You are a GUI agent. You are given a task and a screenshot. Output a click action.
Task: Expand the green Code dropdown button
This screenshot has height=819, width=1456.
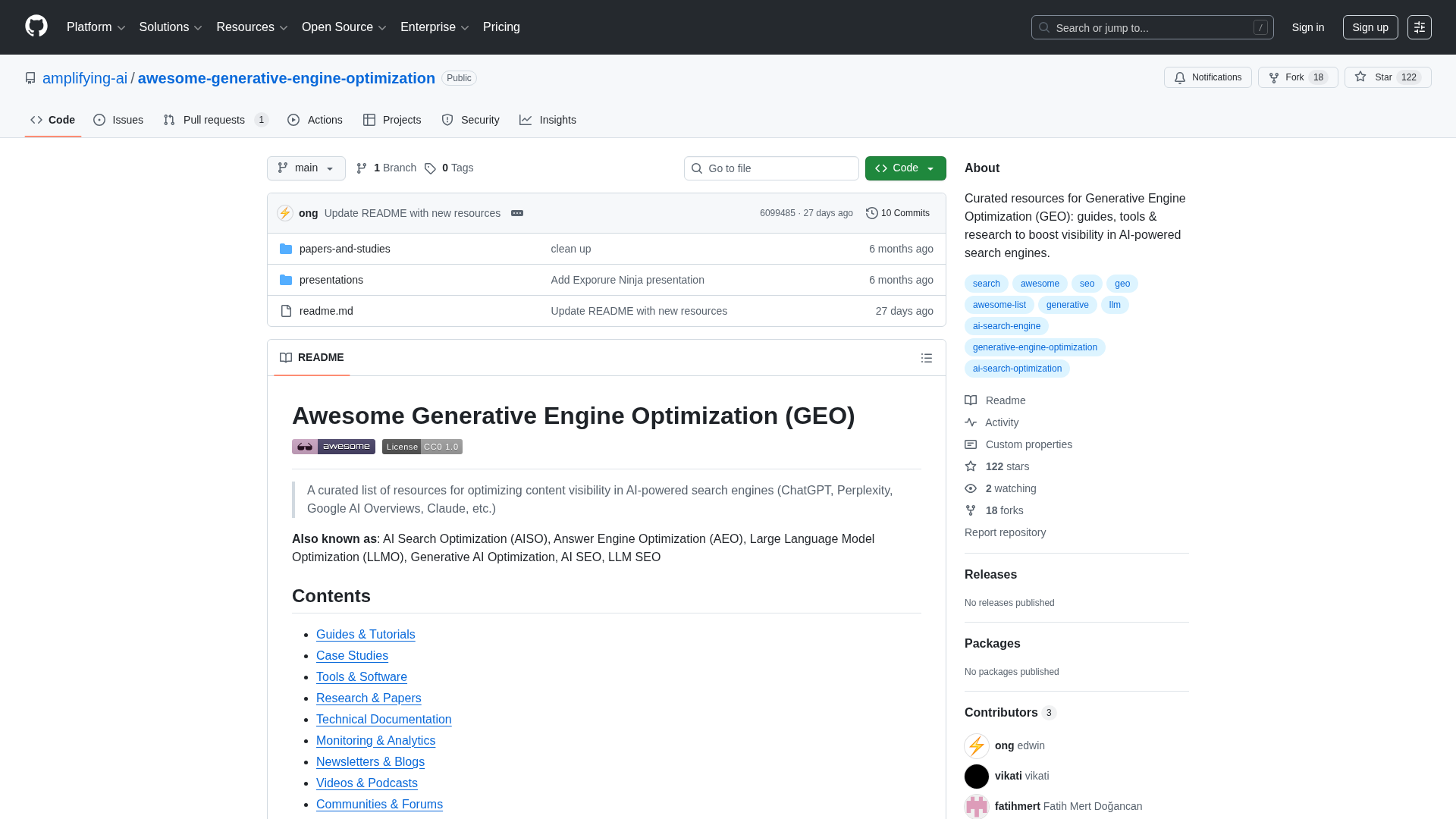(905, 168)
